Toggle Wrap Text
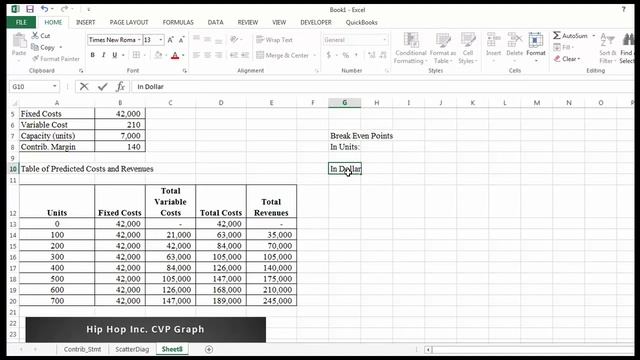This screenshot has height=360, width=640. pyautogui.click(x=274, y=40)
